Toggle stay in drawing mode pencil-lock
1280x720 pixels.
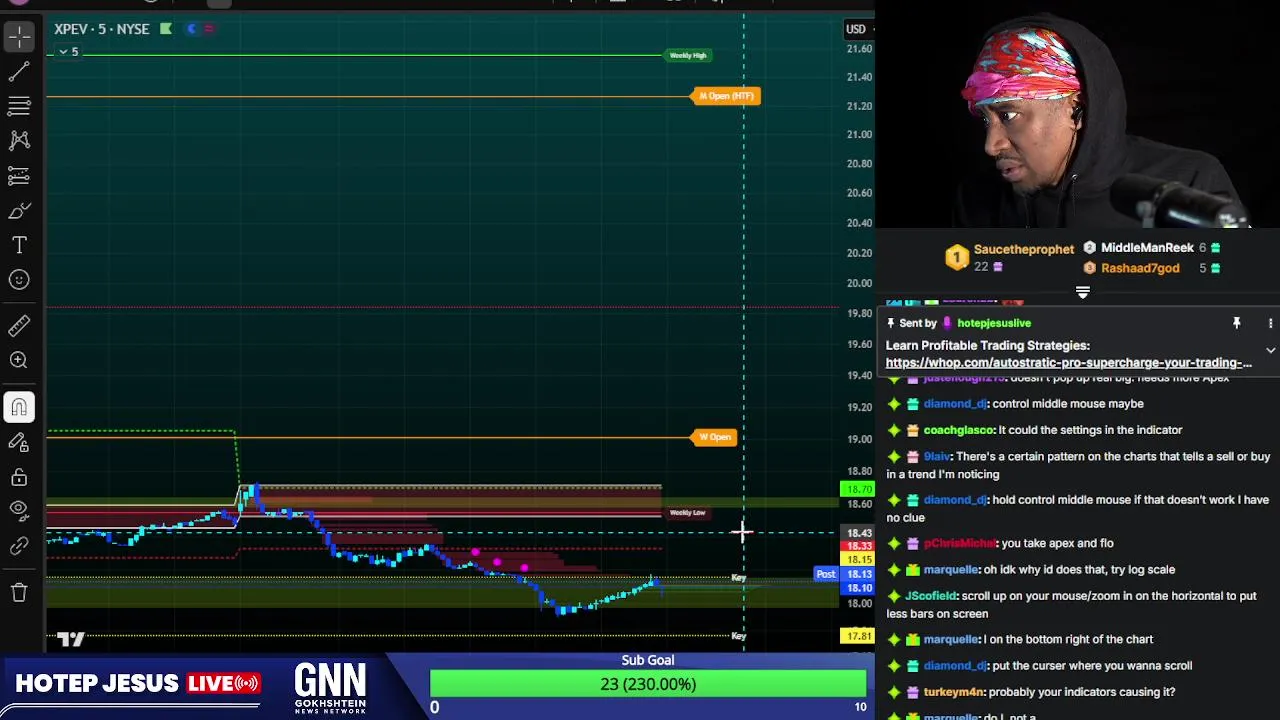pos(19,442)
